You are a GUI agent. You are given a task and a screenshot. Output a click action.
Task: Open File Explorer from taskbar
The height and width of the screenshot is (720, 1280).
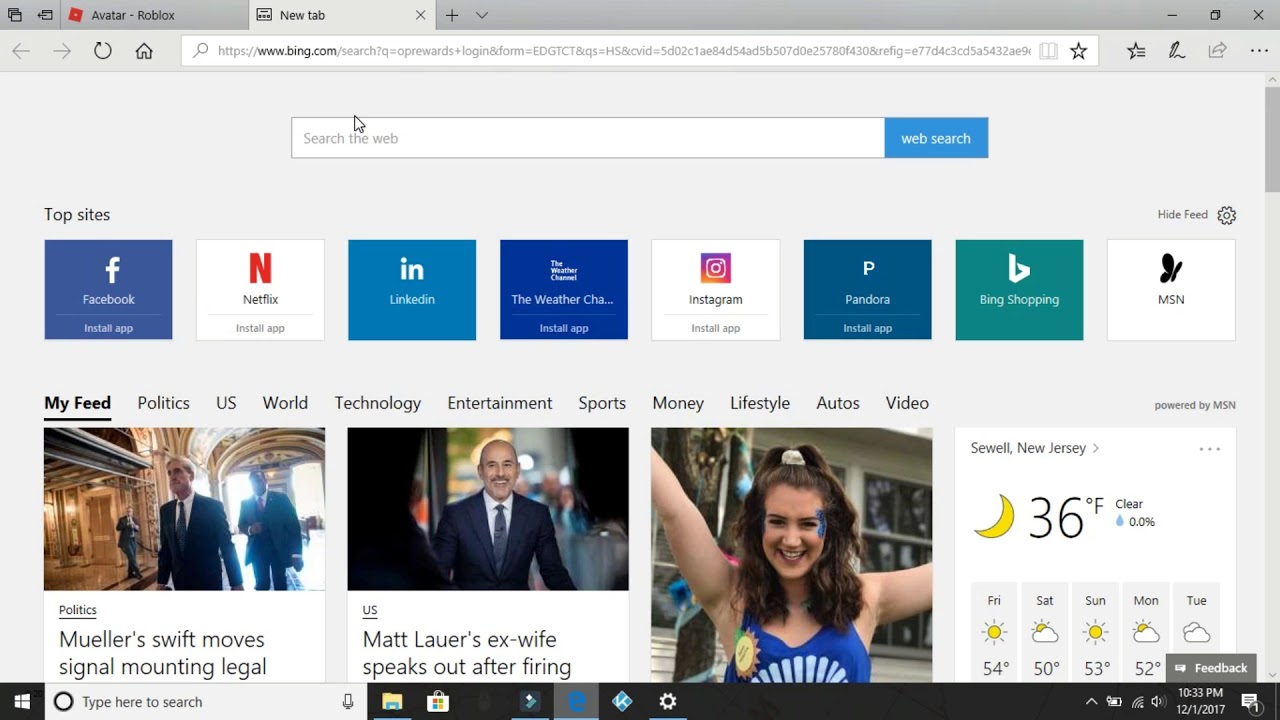(392, 702)
